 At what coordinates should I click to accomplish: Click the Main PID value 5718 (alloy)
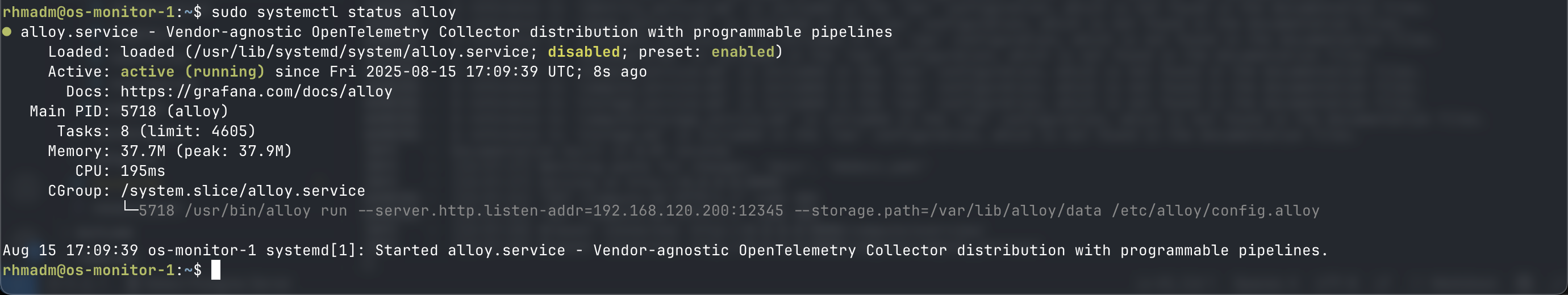coord(174,111)
